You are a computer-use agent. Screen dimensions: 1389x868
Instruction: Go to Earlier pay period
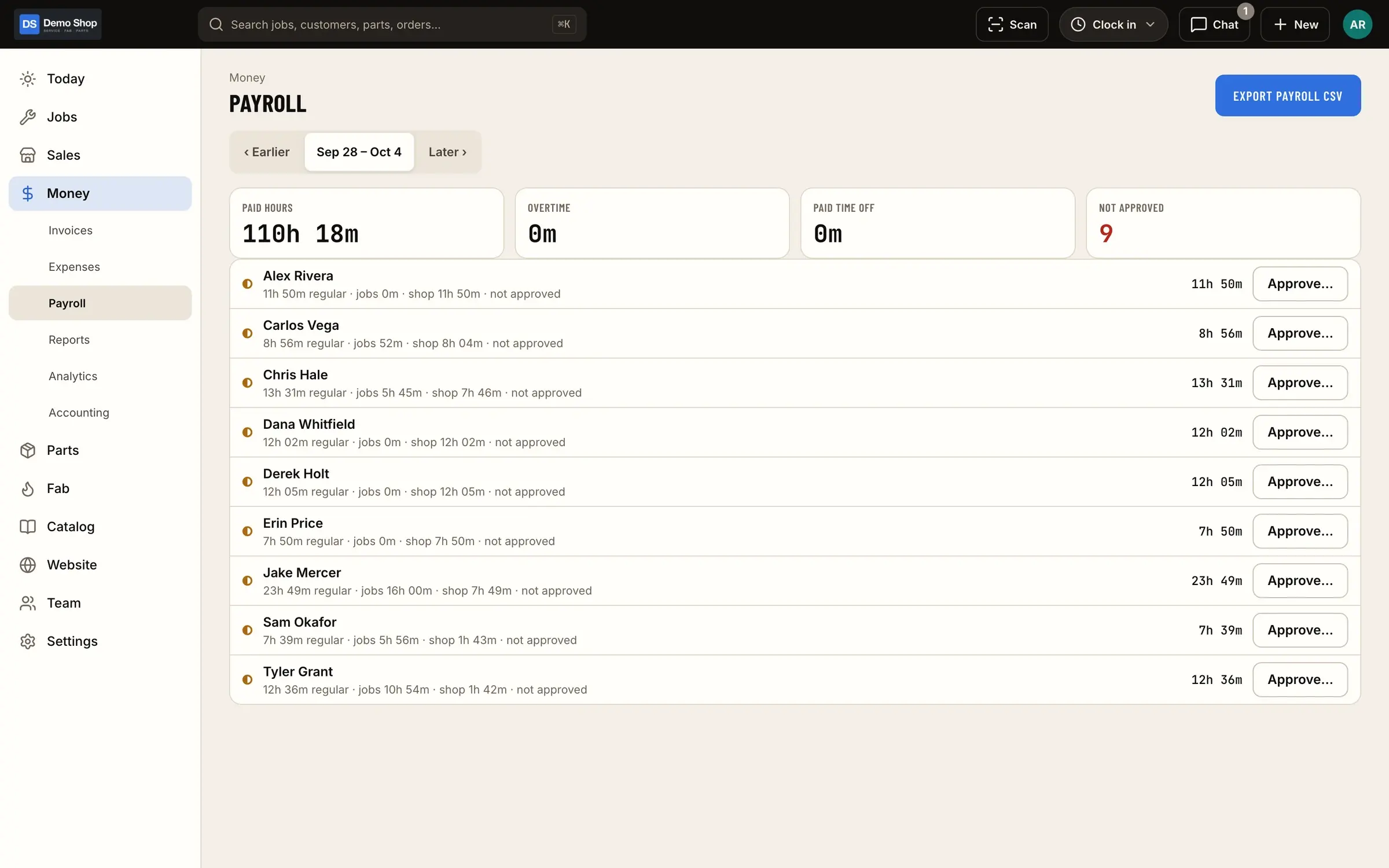point(267,152)
